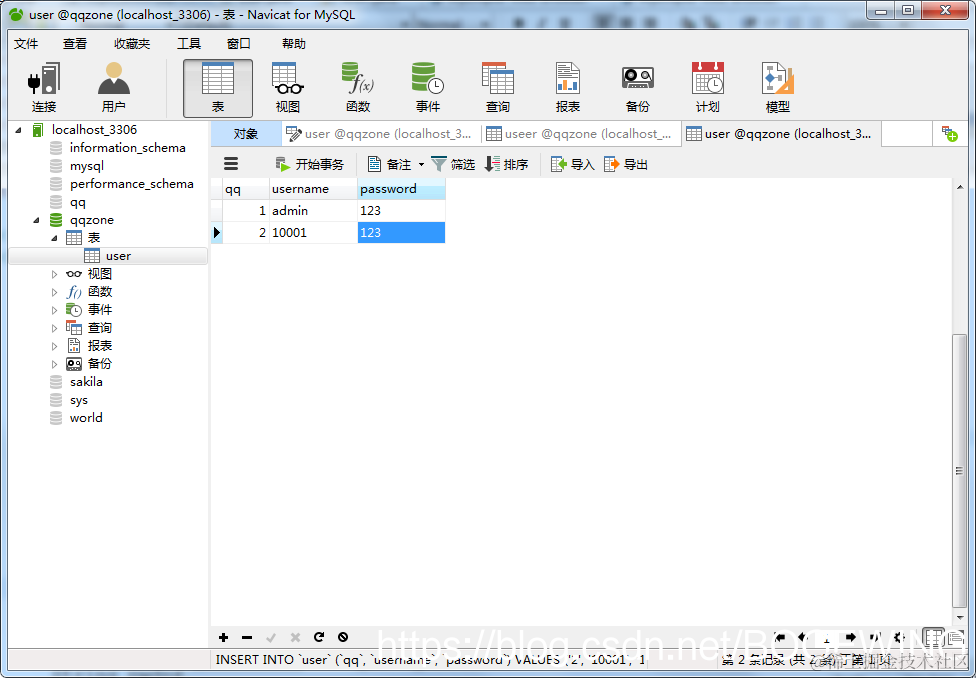Switch to the user @qqzone design tab with pencil icon

click(x=382, y=134)
